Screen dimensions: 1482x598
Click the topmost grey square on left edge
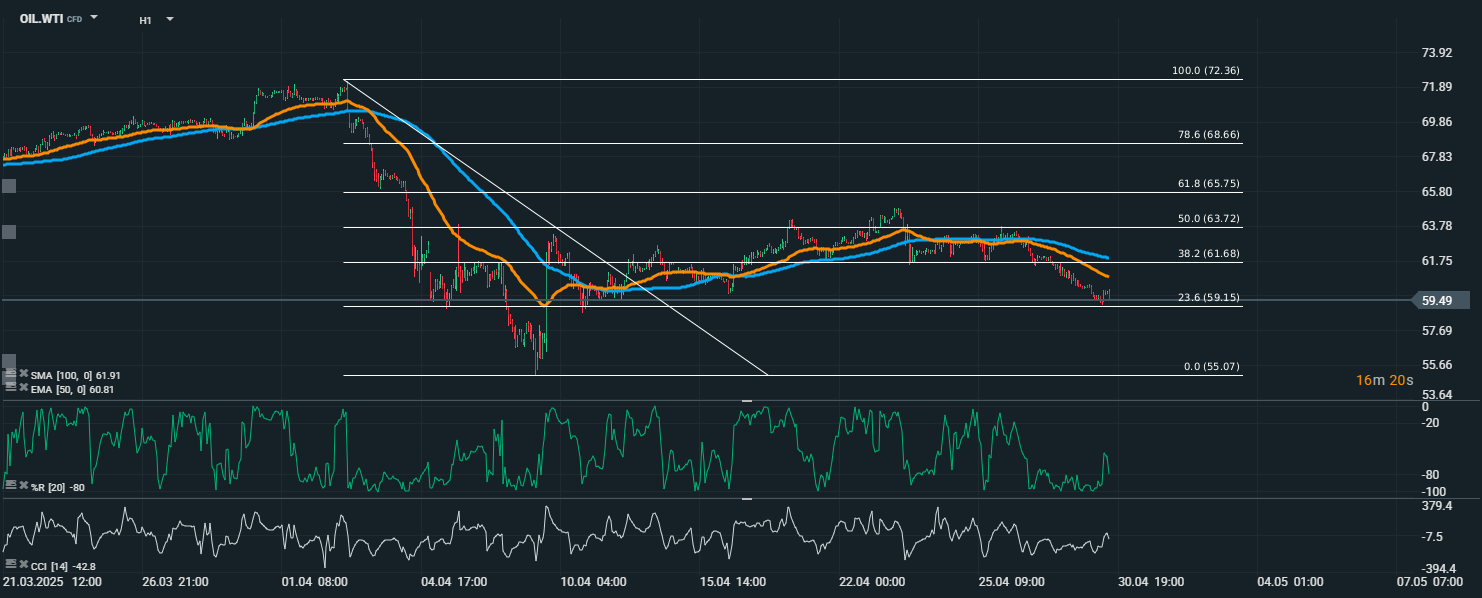(x=9, y=186)
